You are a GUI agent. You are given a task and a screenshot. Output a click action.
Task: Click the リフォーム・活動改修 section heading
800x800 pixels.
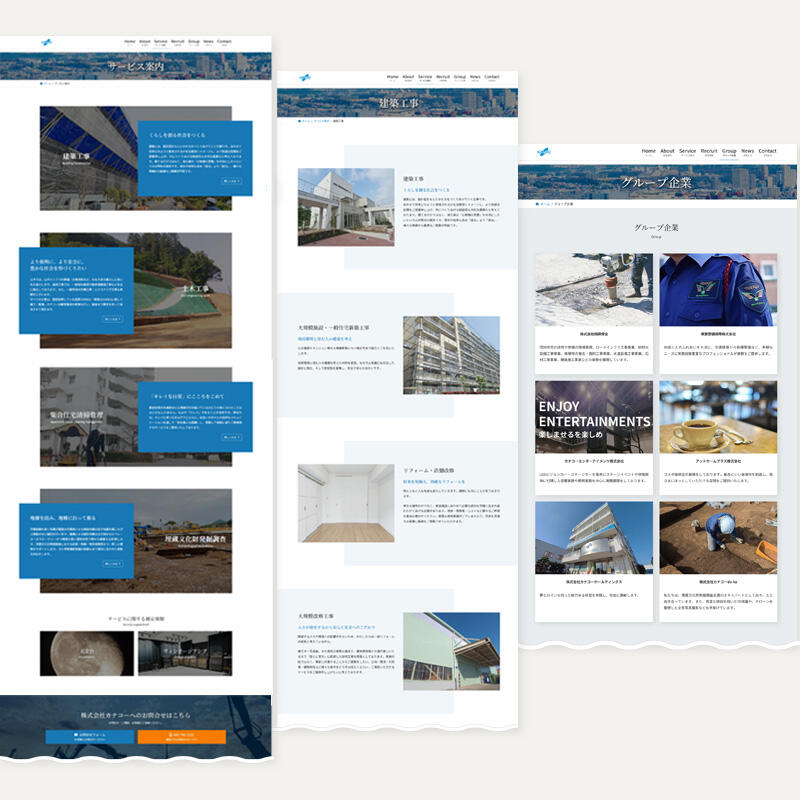tap(429, 470)
